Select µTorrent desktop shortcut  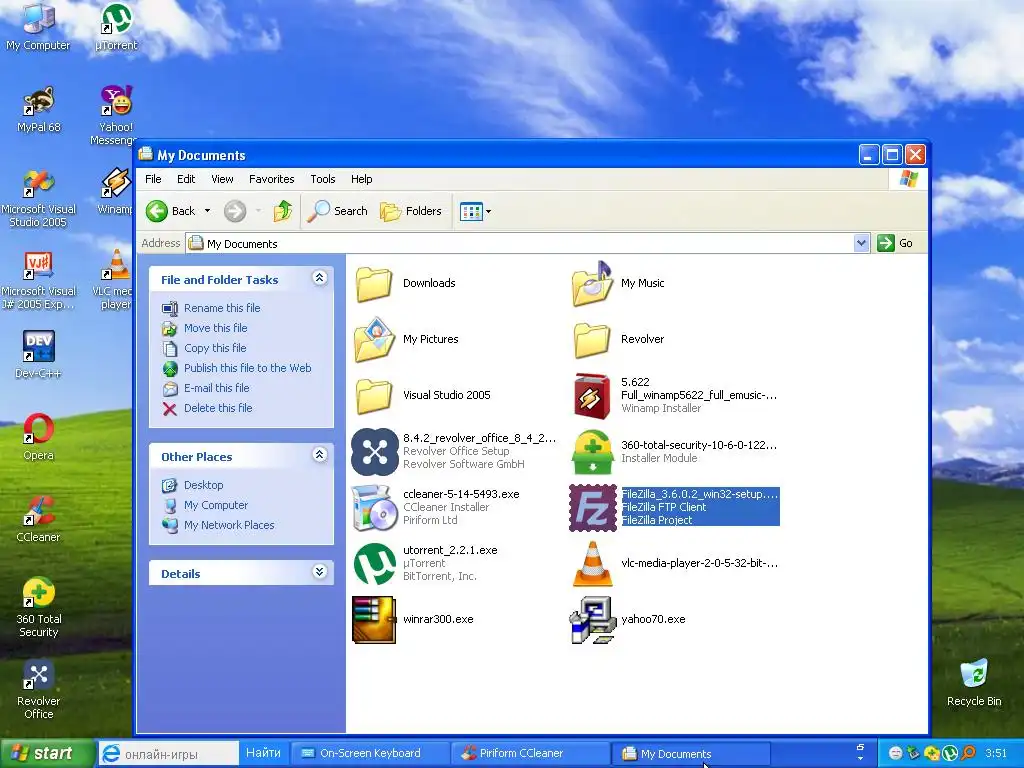click(116, 26)
